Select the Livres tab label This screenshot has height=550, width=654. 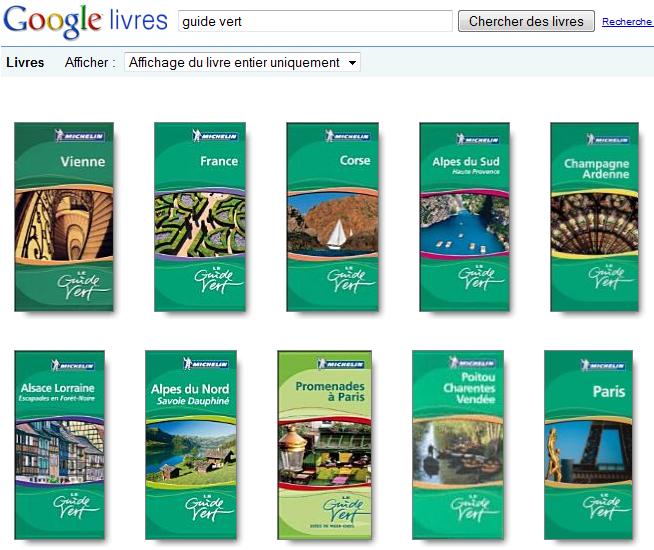pyautogui.click(x=25, y=63)
